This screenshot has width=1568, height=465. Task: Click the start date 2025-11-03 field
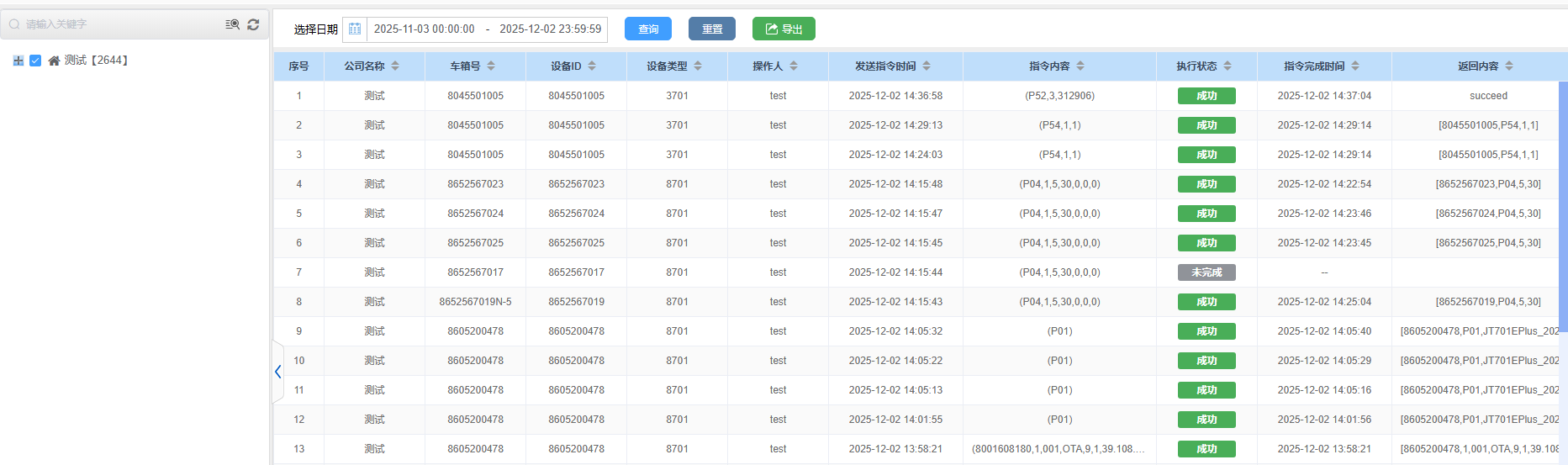pos(425,29)
